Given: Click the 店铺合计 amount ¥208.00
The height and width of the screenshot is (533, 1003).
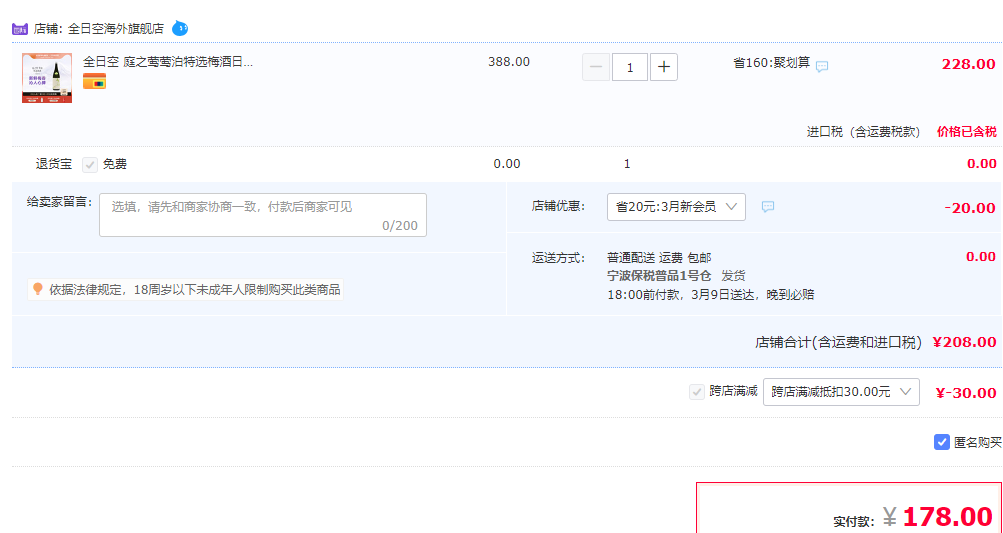Looking at the screenshot, I should [x=965, y=342].
